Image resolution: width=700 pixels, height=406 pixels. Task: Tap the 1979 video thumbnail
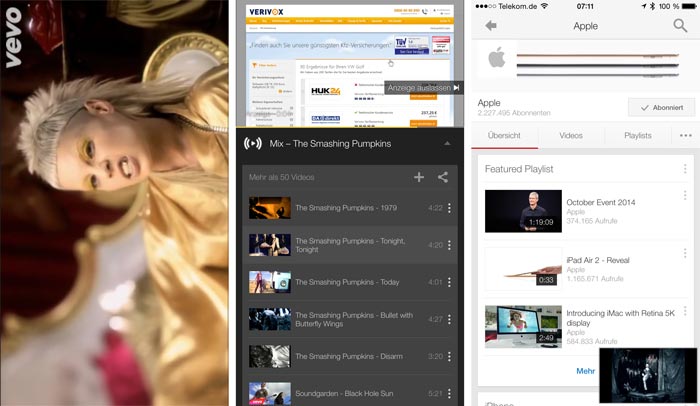coord(270,208)
